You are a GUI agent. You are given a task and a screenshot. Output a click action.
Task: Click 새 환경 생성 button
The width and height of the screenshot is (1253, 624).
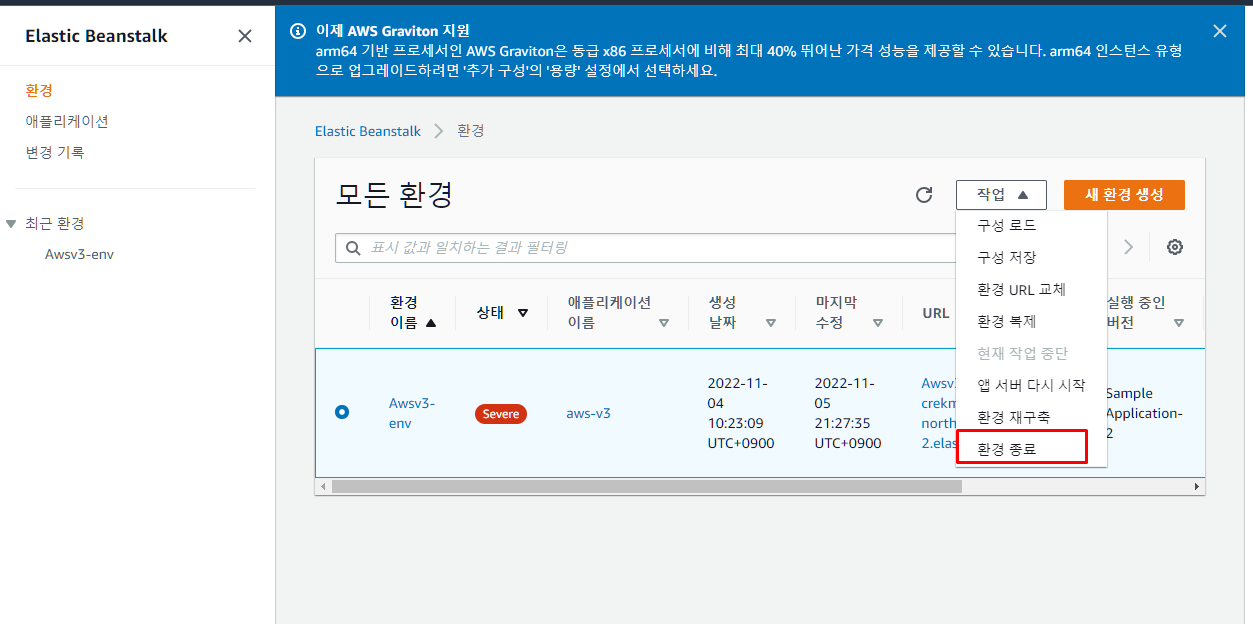(1124, 195)
